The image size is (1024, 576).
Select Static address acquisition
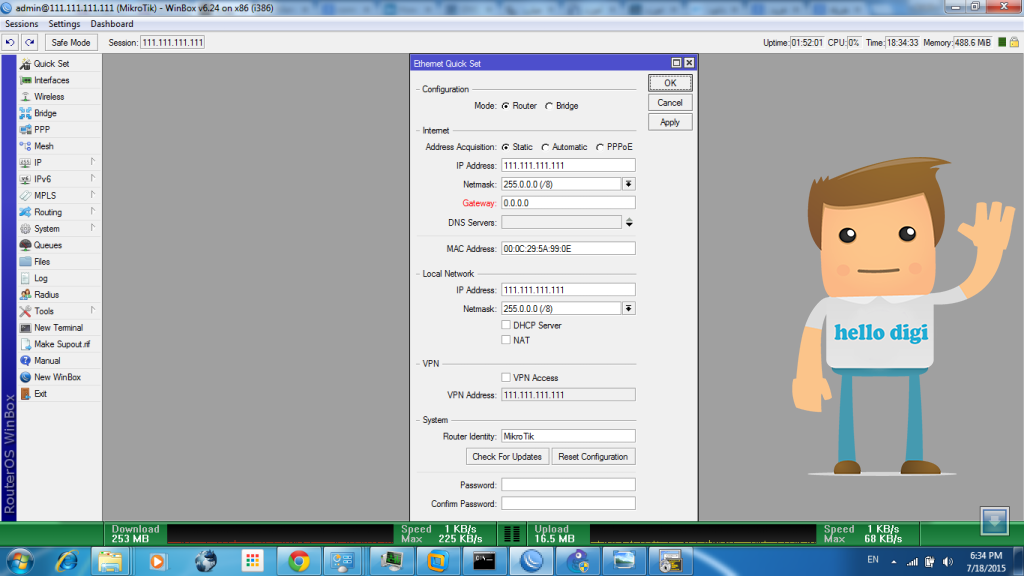click(x=505, y=148)
